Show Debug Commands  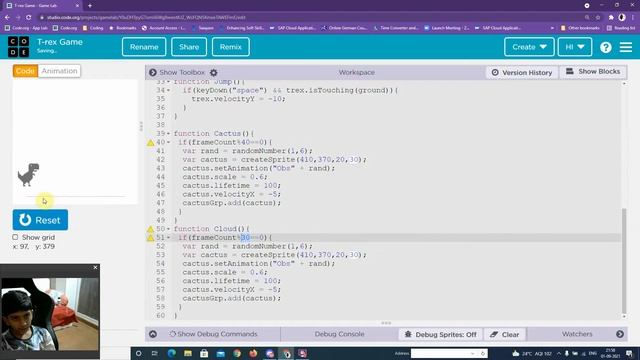213,334
